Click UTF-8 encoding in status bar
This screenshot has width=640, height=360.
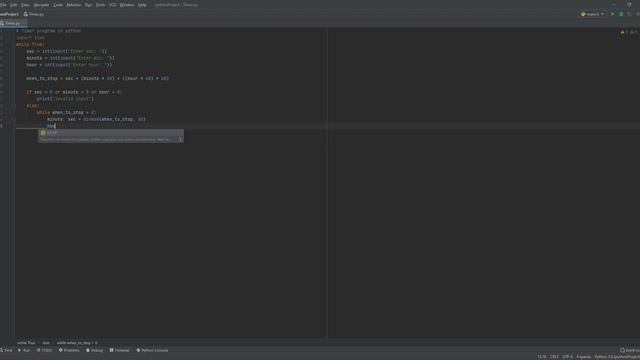coord(567,357)
